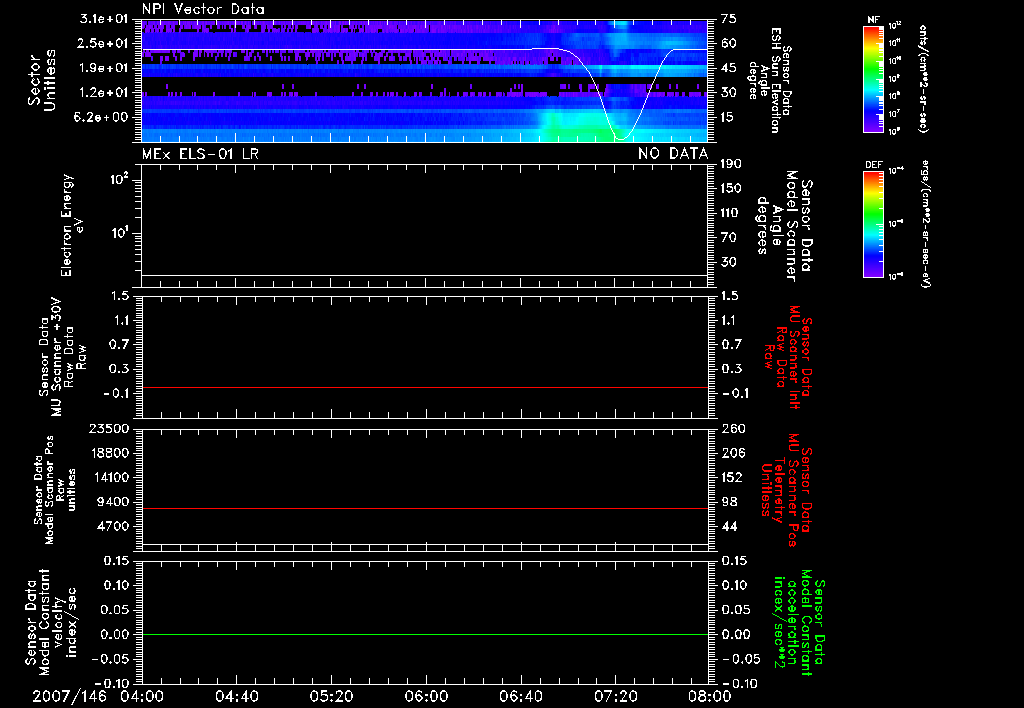Click the 06:40 time tick label
The width and height of the screenshot is (1024, 708).
tap(520, 696)
